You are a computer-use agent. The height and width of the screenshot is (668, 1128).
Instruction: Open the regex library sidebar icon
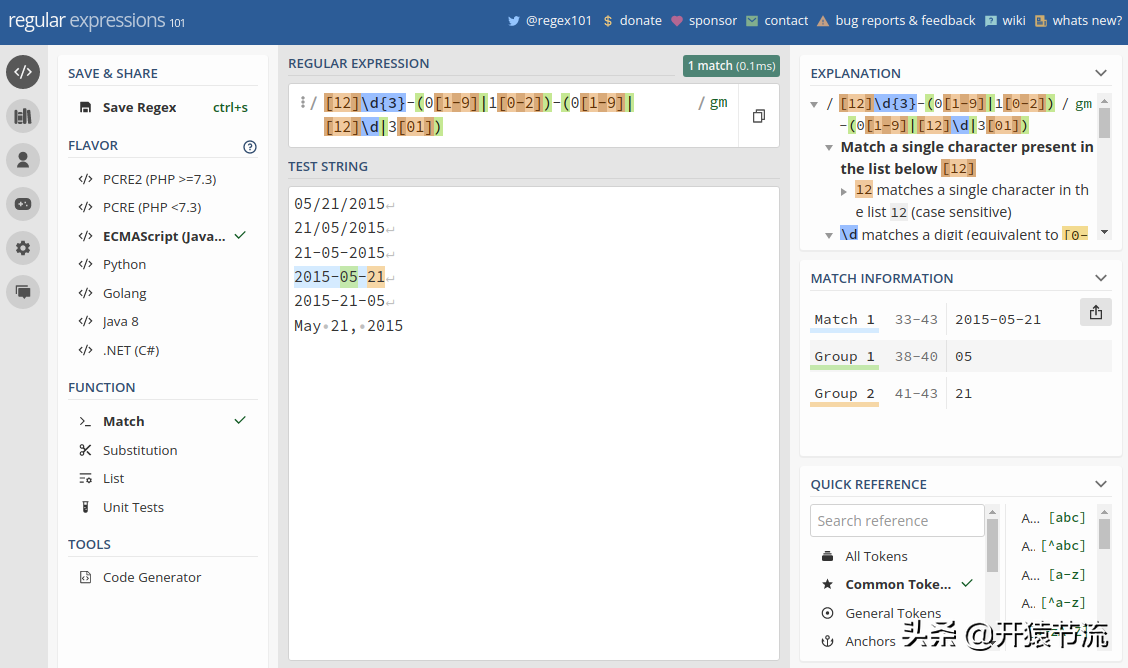click(x=23, y=116)
